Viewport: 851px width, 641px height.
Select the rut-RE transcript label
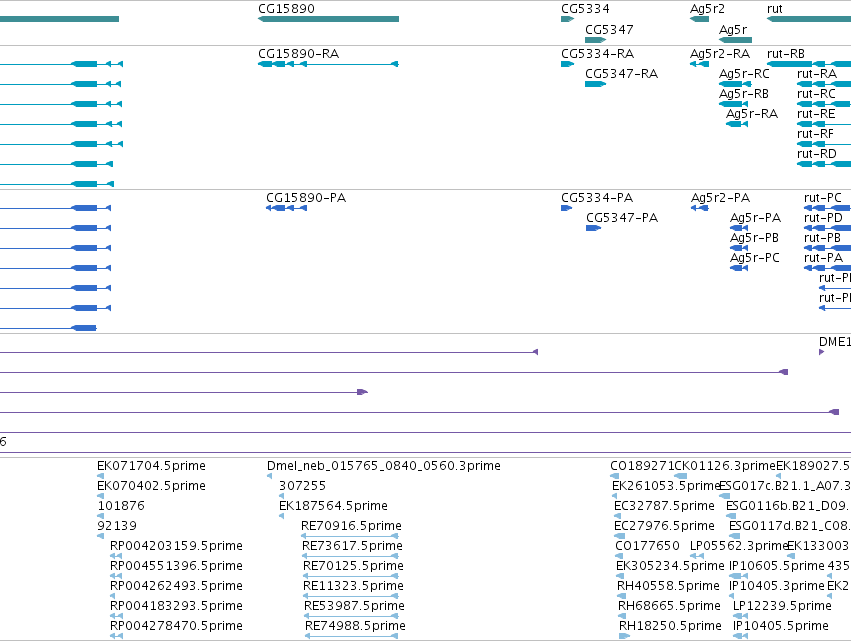(x=816, y=114)
